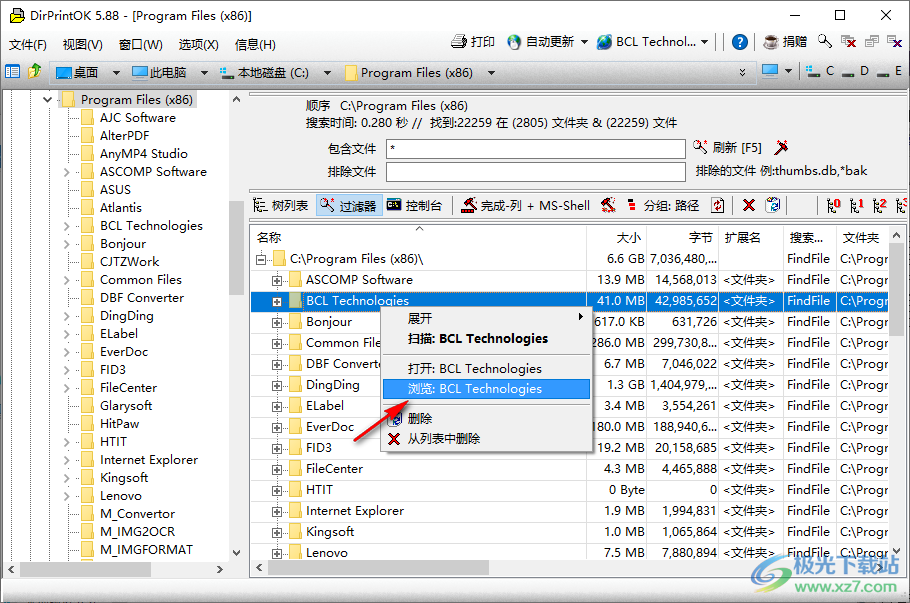The height and width of the screenshot is (603, 910).
Task: Click the red X delete icon in list toolbar
Action: point(748,205)
